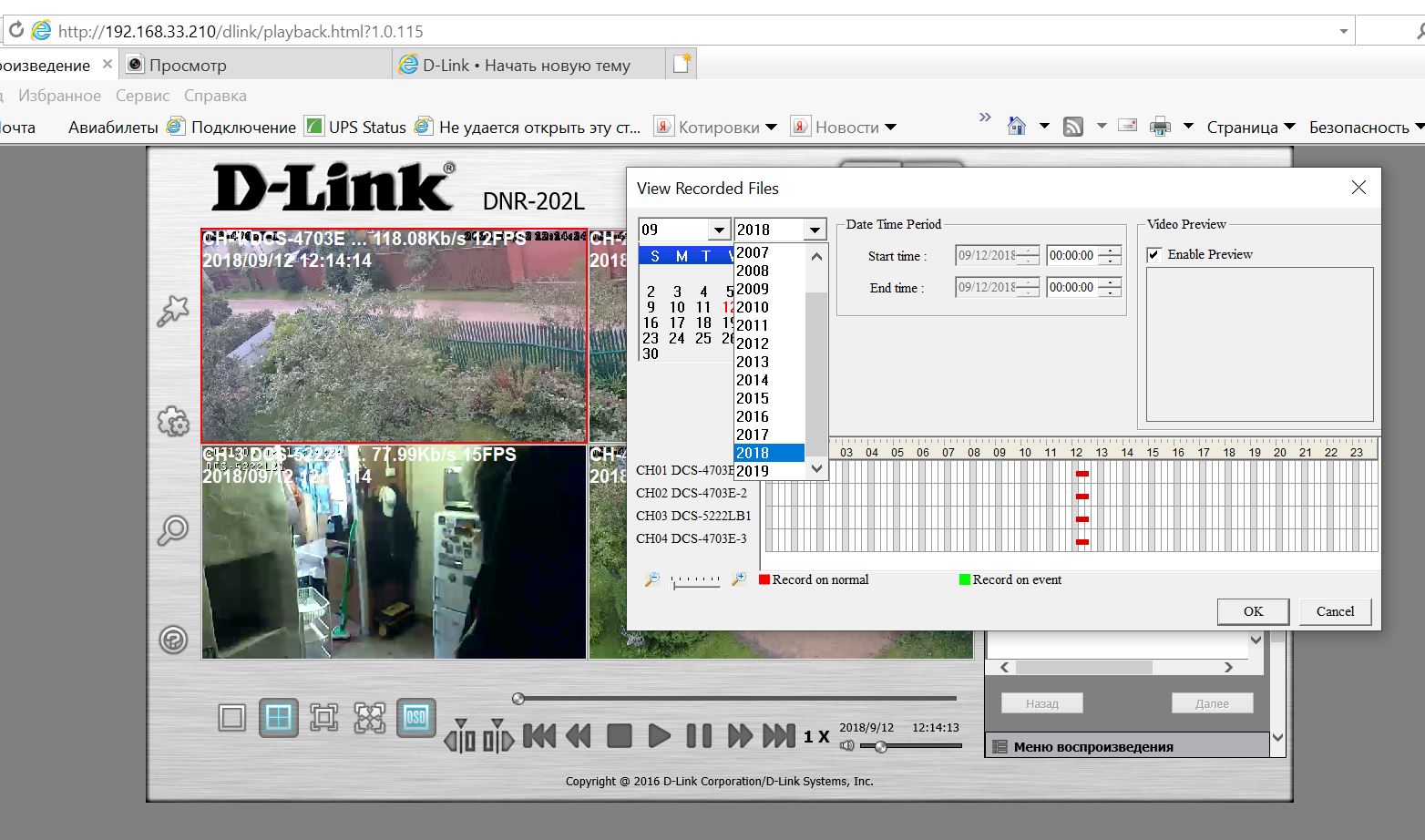Open the address bar history dropdown
The height and width of the screenshot is (840, 1425).
[1343, 31]
